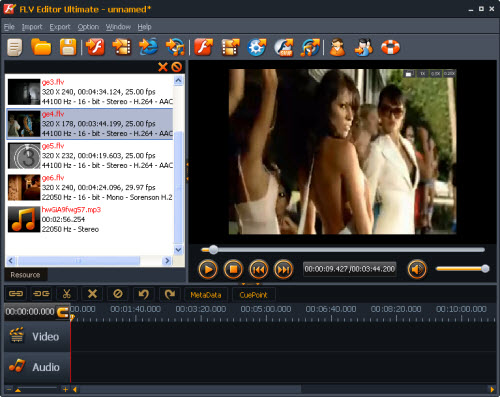Screen dimensions: 500x397
Task: Create a new project with the document icon
Action: pos(15,47)
